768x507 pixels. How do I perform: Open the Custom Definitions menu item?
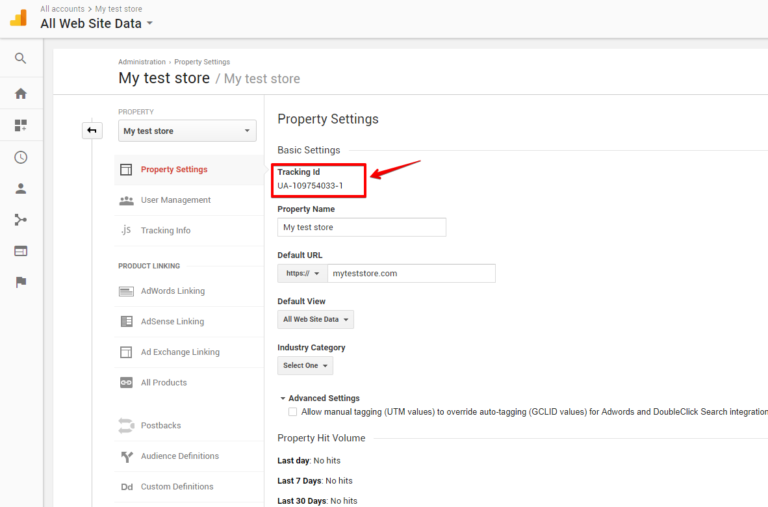click(x=189, y=486)
